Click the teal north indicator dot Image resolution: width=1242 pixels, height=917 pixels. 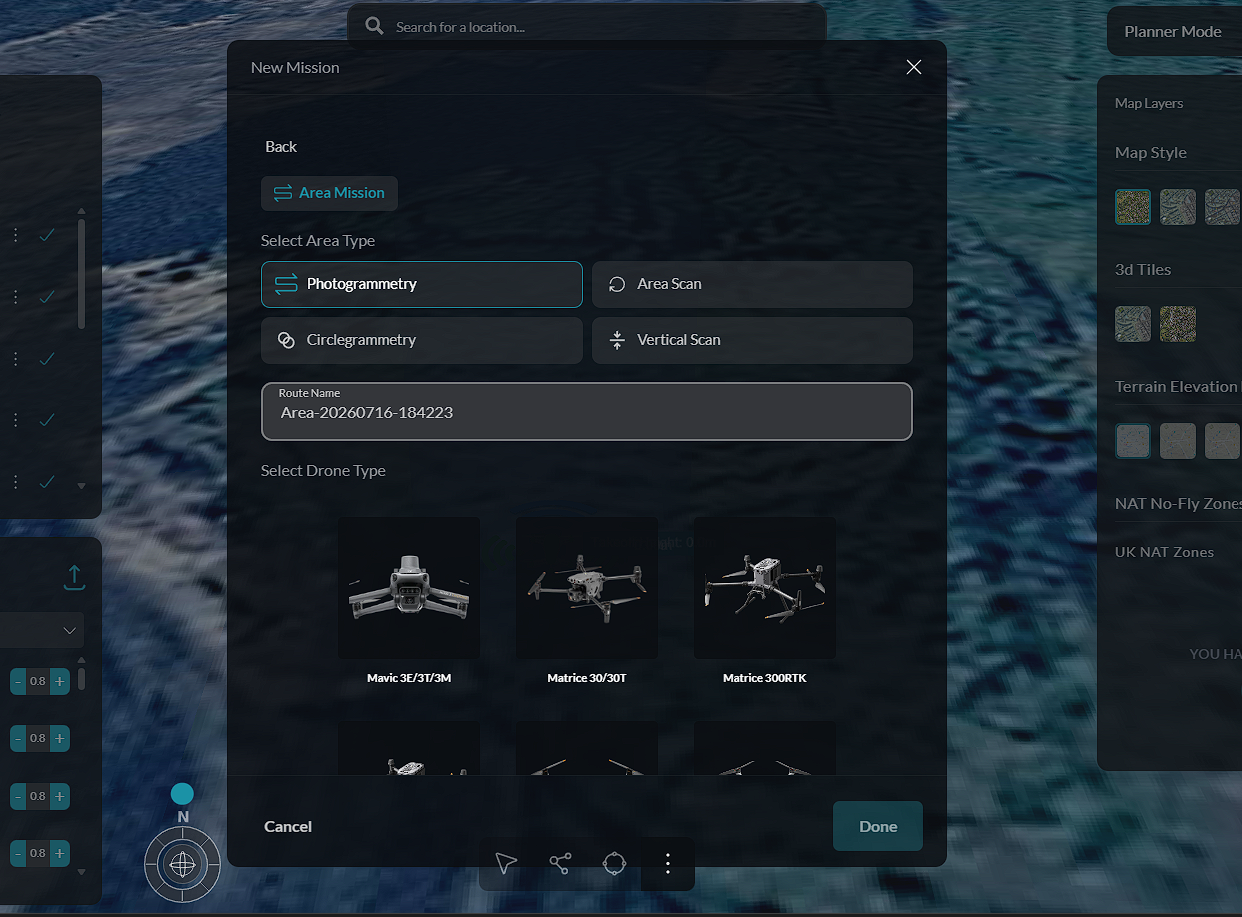182,794
